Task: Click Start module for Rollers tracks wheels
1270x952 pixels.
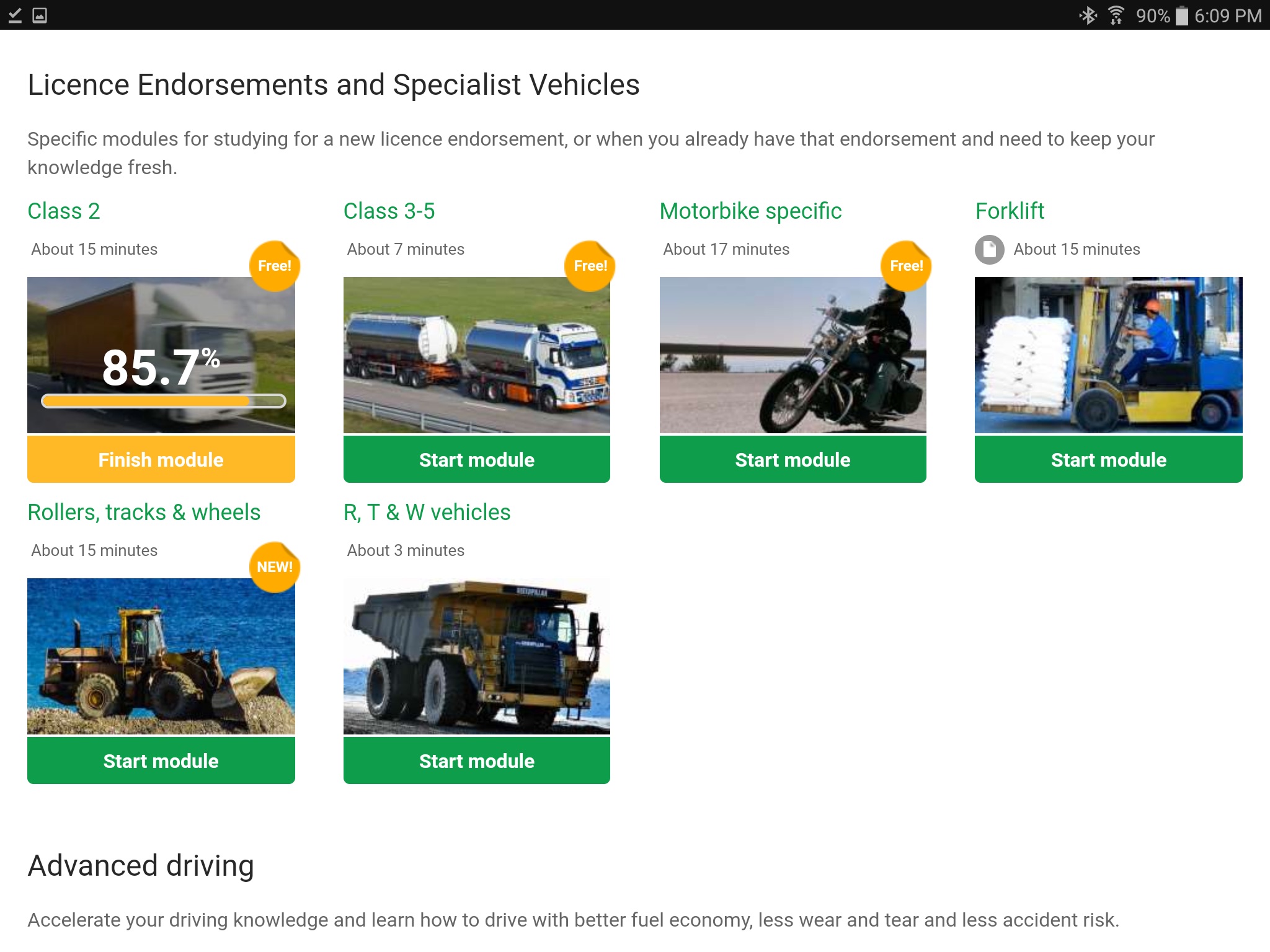Action: point(161,760)
